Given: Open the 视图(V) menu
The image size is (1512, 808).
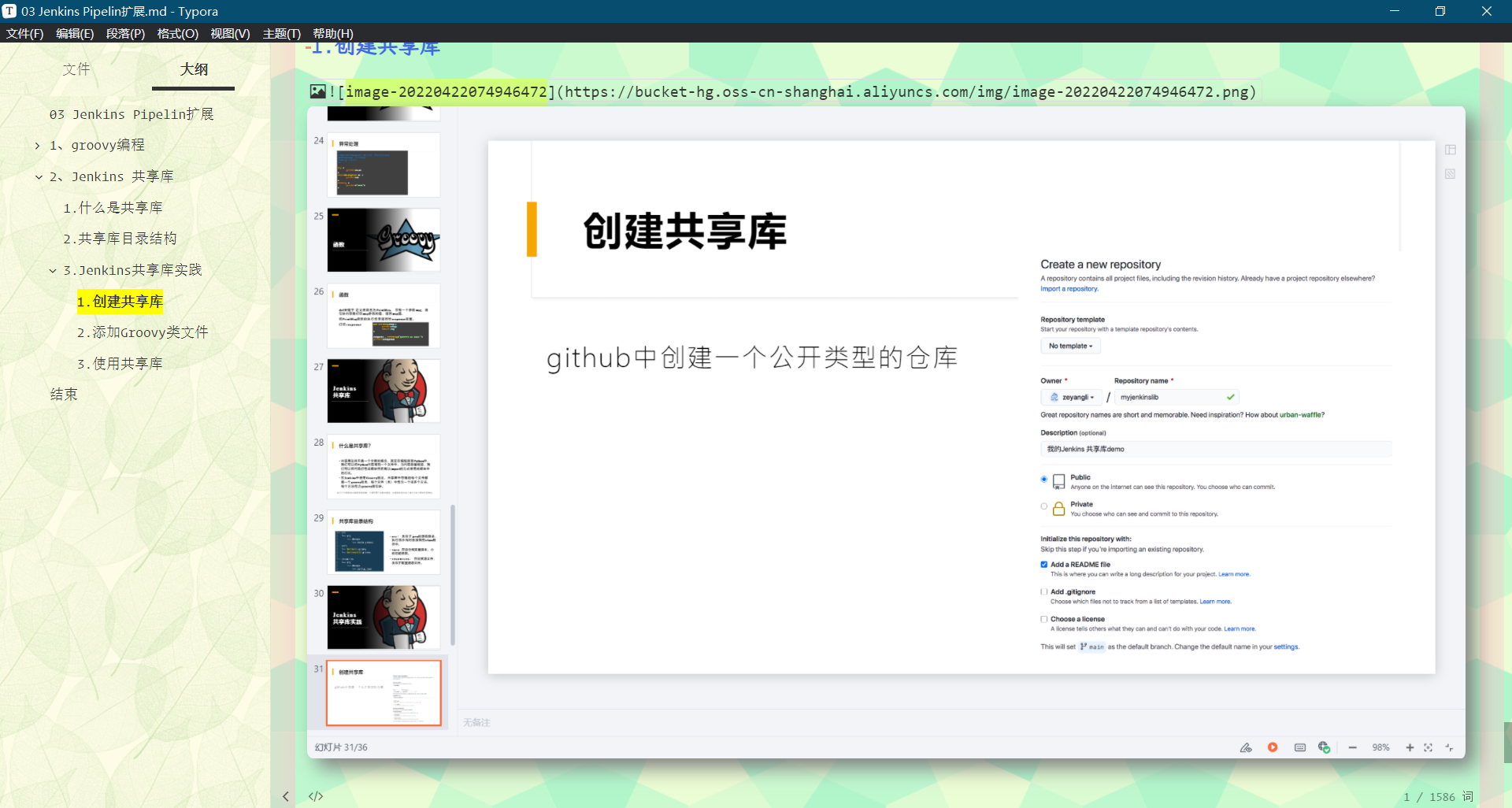Looking at the screenshot, I should (x=230, y=33).
